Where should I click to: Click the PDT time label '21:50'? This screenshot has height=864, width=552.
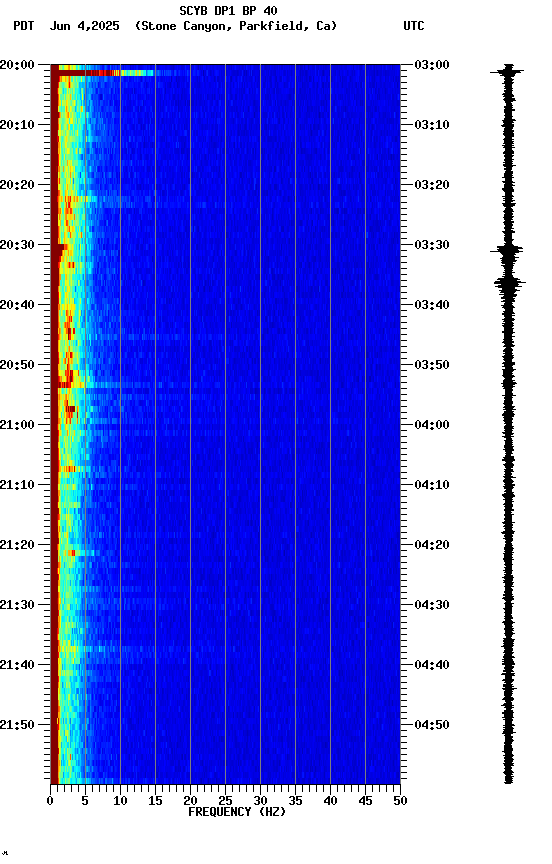tap(17, 725)
